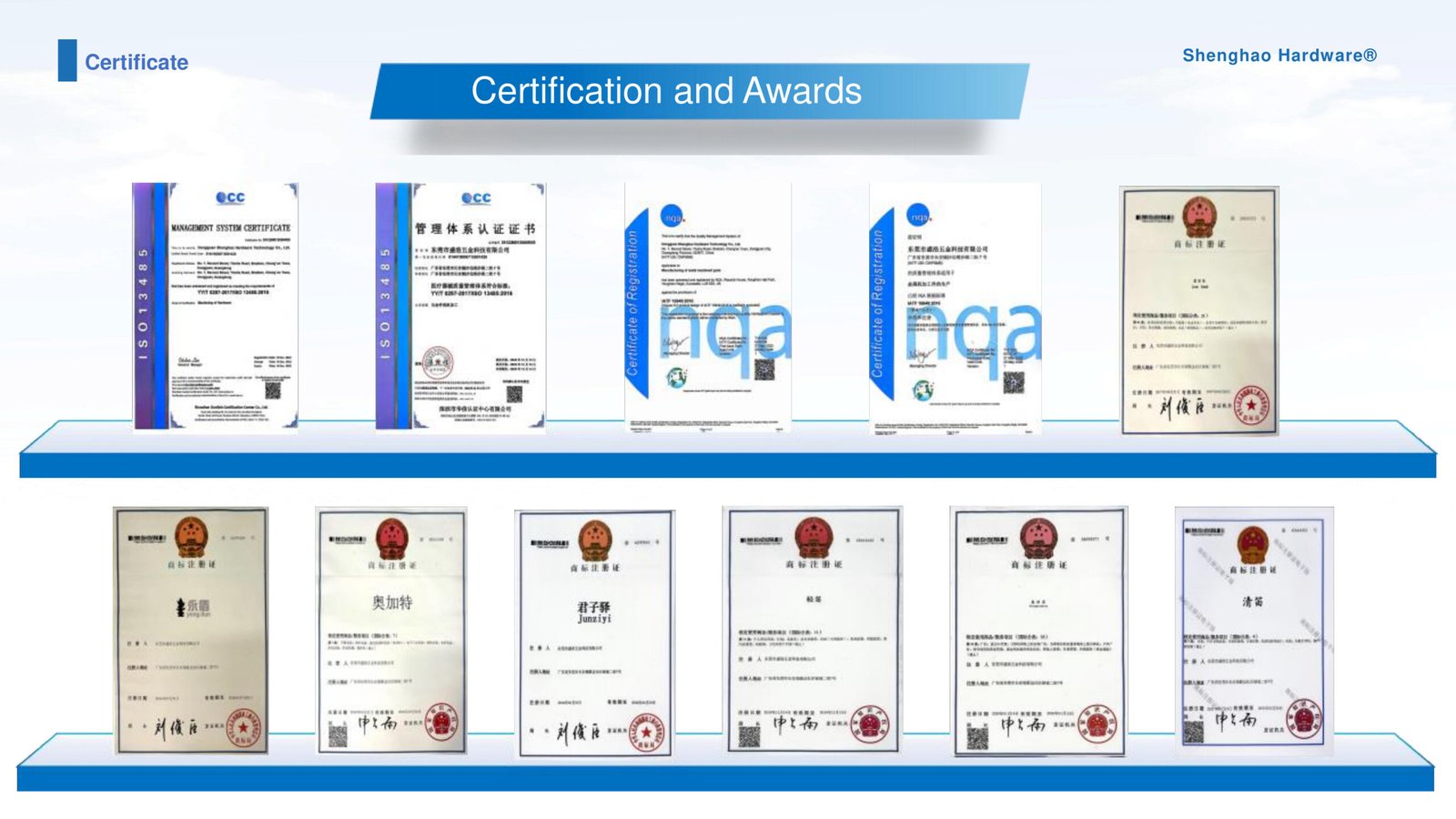Open the trademark certificate with diagonal watermarks
This screenshot has width=1456, height=819.
pos(1253,628)
